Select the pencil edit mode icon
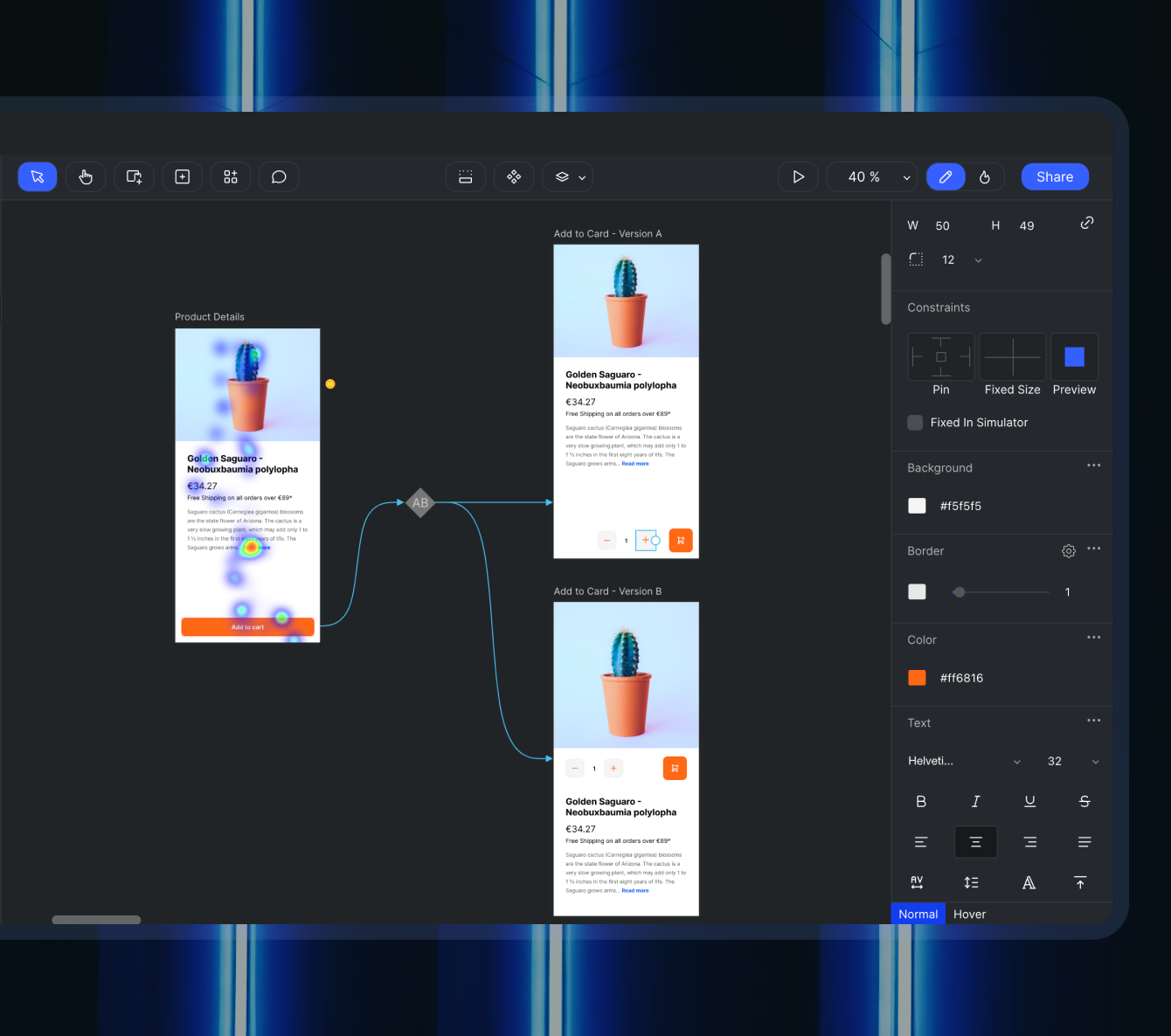Viewport: 1171px width, 1036px height. pos(946,176)
